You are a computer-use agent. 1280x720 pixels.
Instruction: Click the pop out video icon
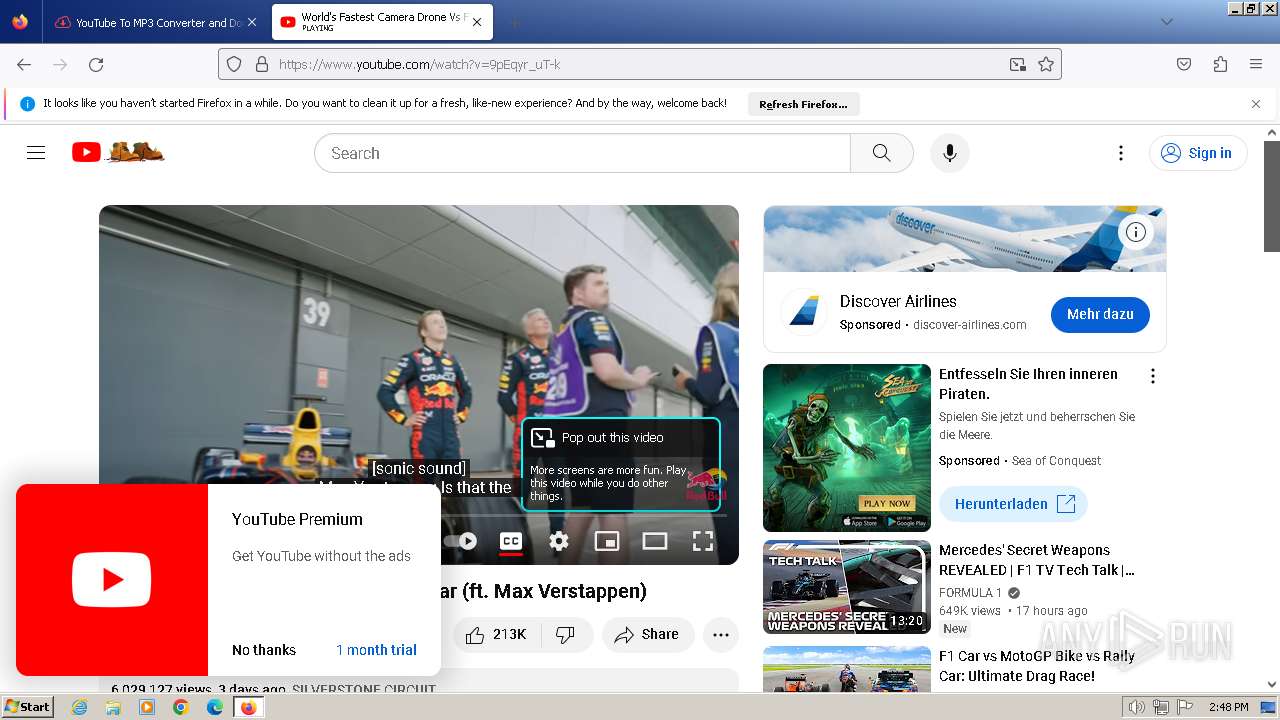(543, 437)
